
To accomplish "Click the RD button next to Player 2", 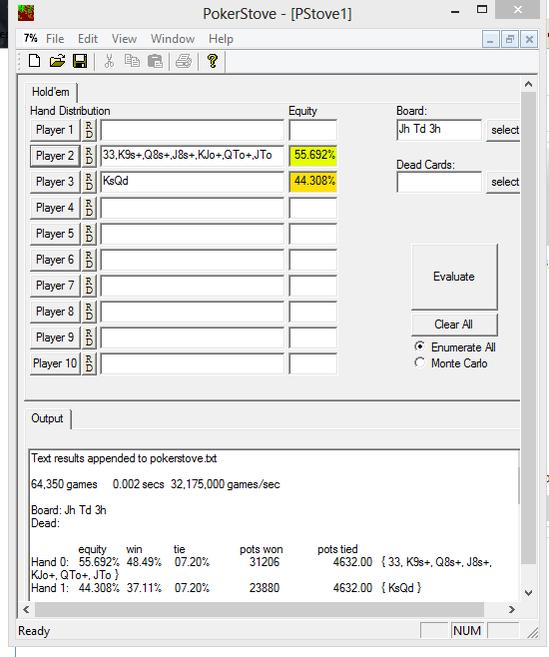I will 89,156.
